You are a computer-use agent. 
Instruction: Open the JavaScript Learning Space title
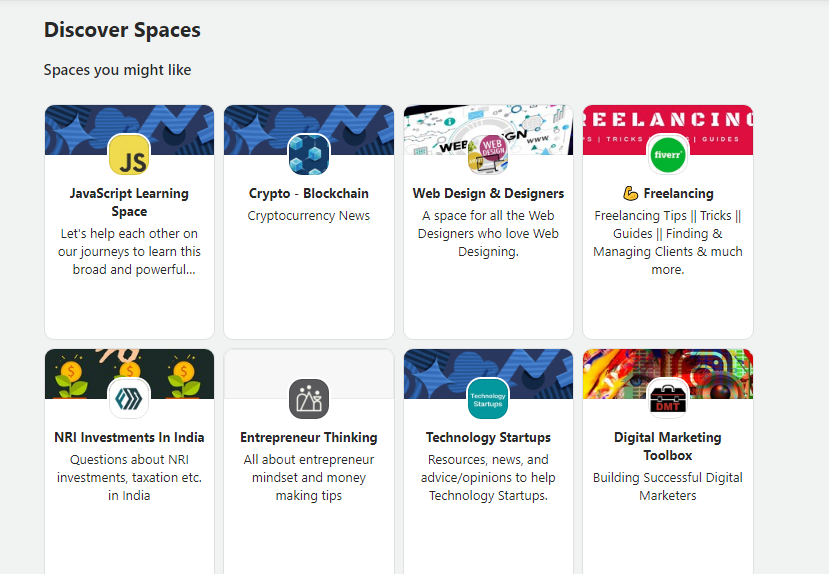[x=129, y=202]
